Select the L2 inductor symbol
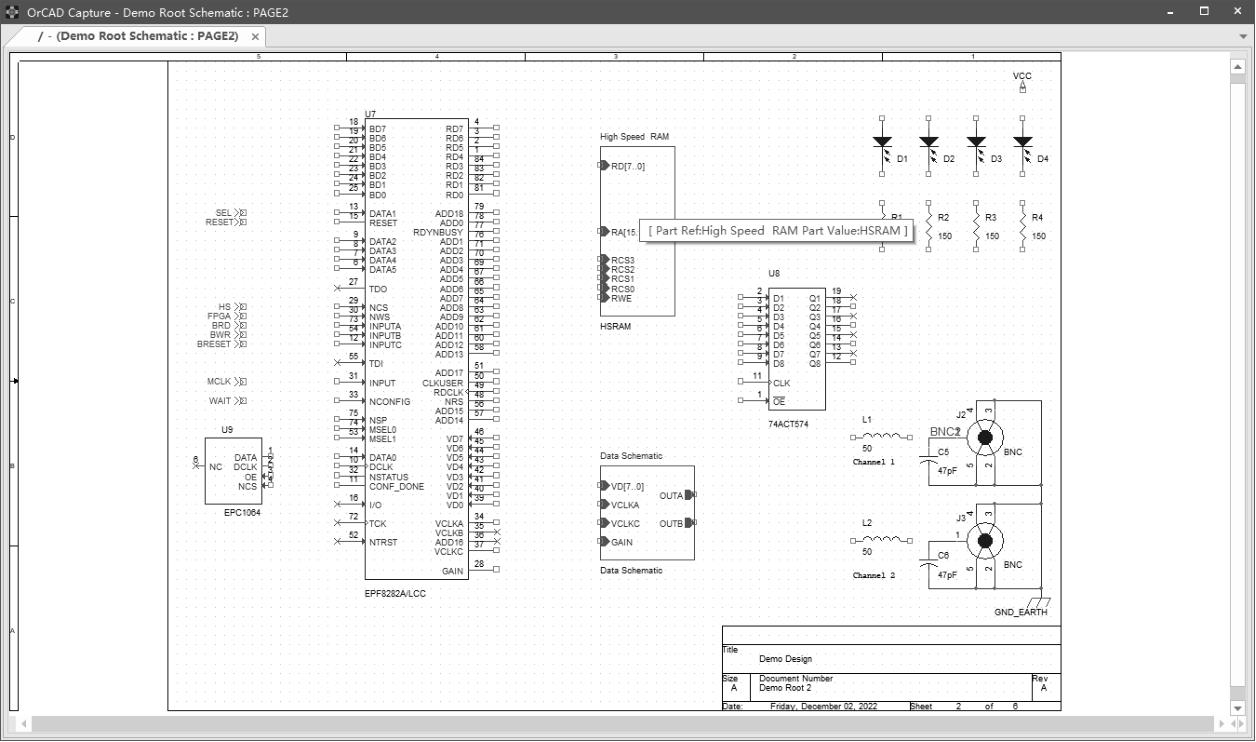 882,539
